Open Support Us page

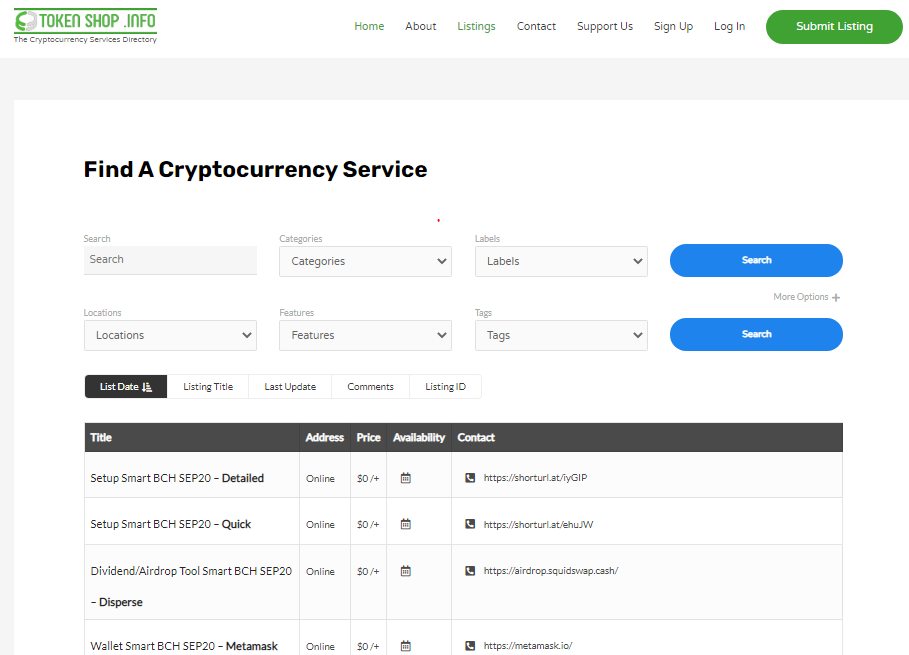click(x=605, y=26)
